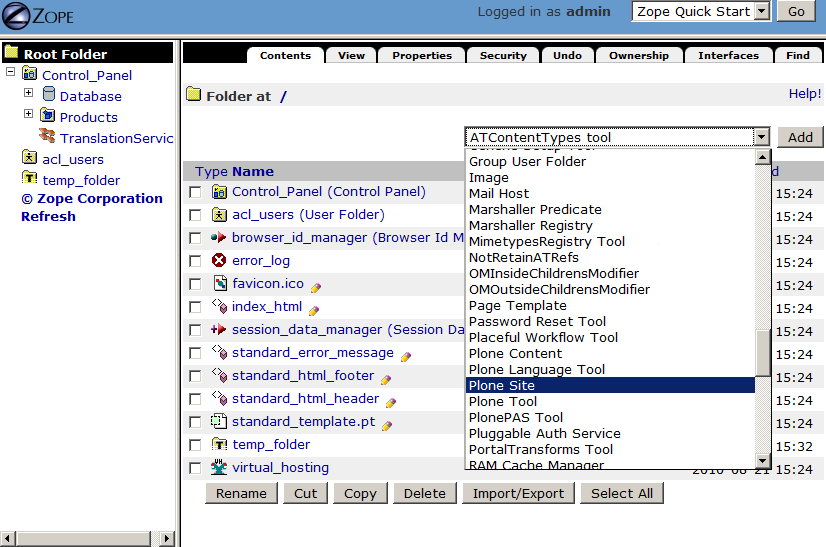Check the index_html checkbox
Viewport: 826px width, 547px height.
tap(195, 307)
